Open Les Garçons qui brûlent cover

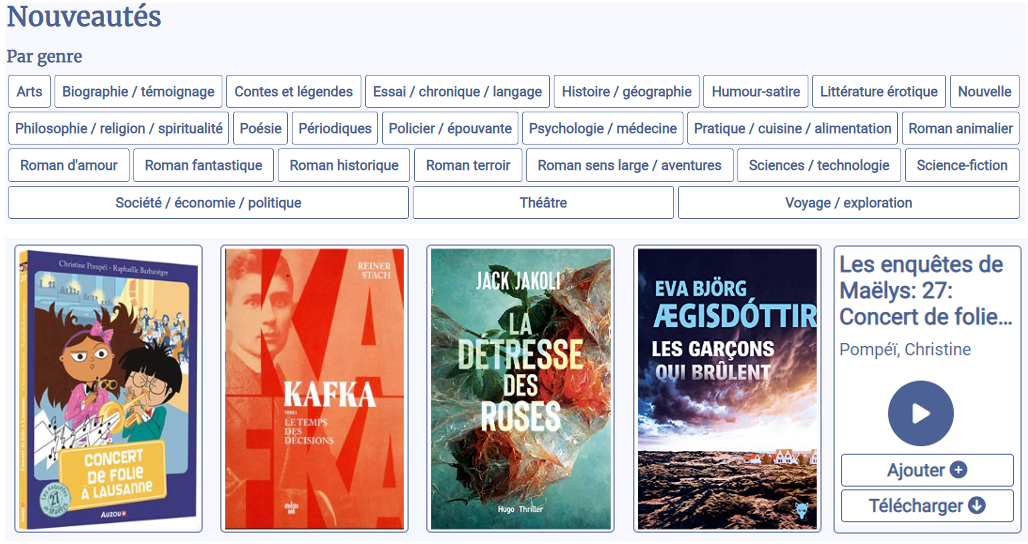[727, 389]
